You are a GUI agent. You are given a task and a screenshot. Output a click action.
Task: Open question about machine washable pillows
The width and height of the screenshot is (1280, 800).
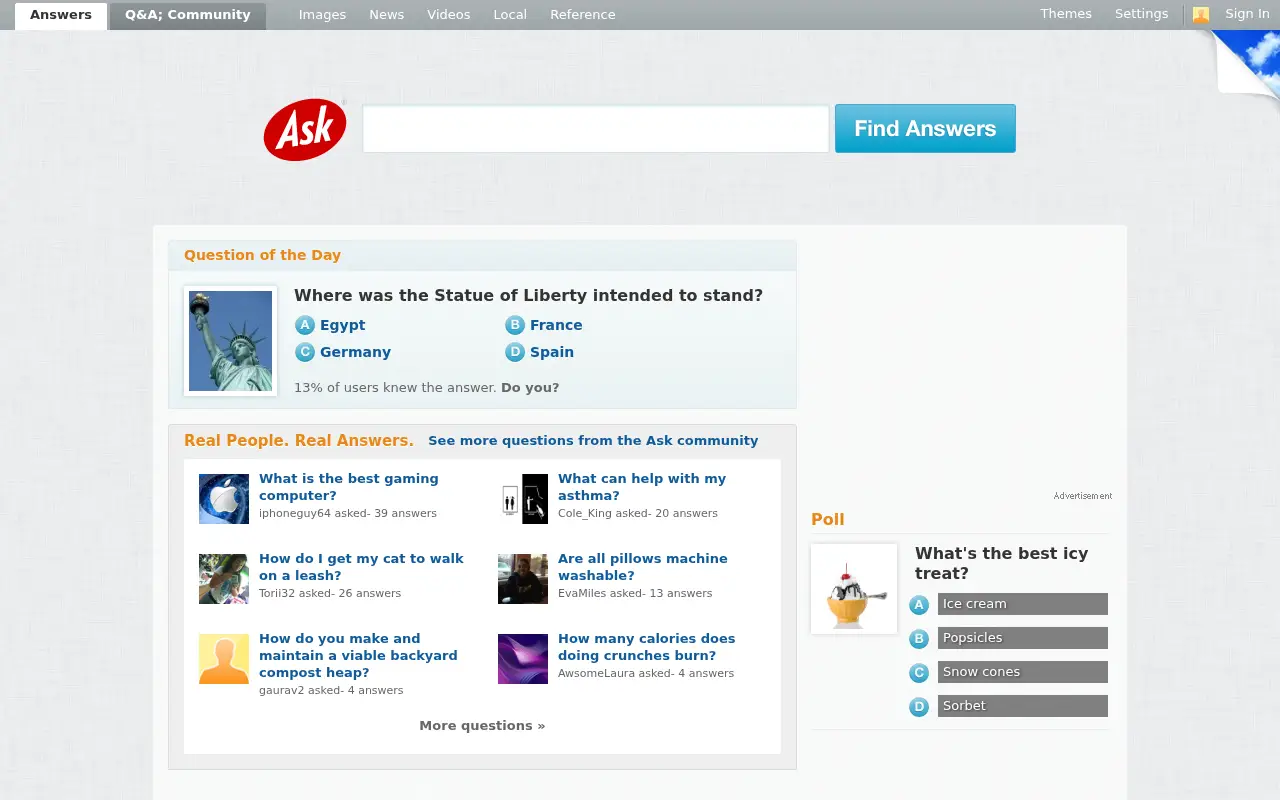pos(643,567)
